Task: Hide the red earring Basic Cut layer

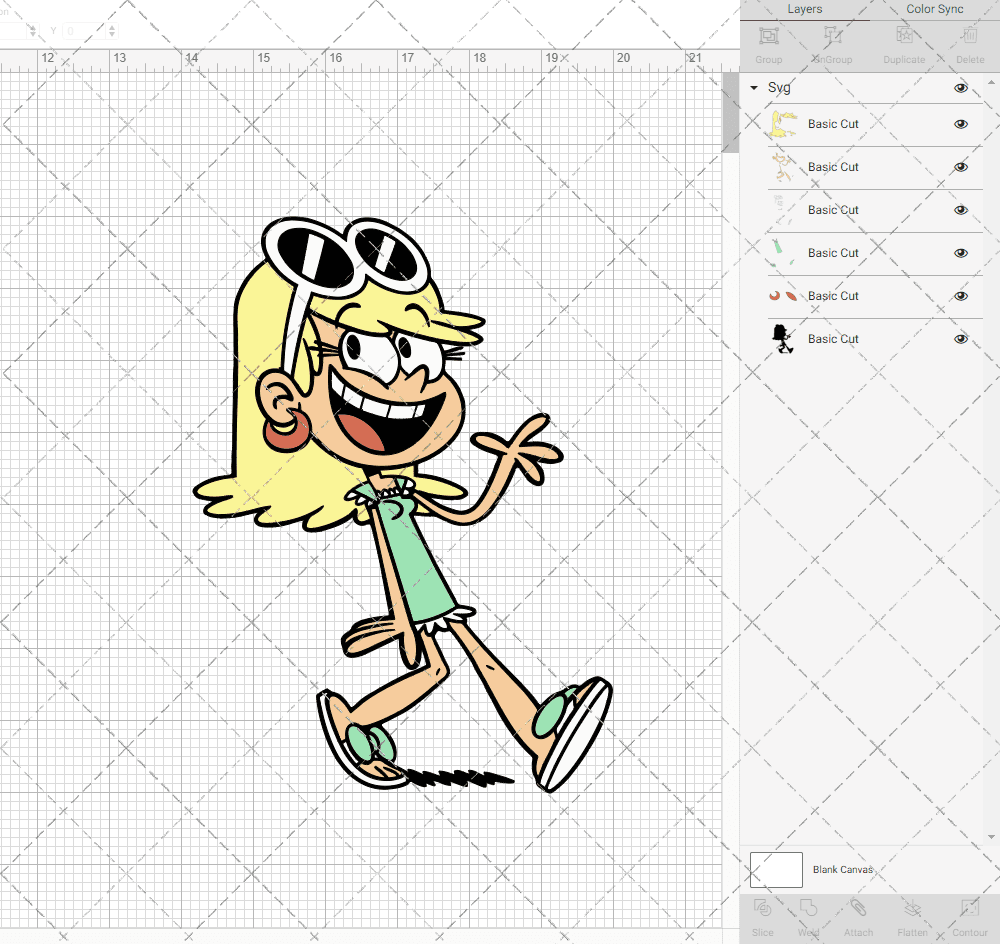Action: coord(961,296)
